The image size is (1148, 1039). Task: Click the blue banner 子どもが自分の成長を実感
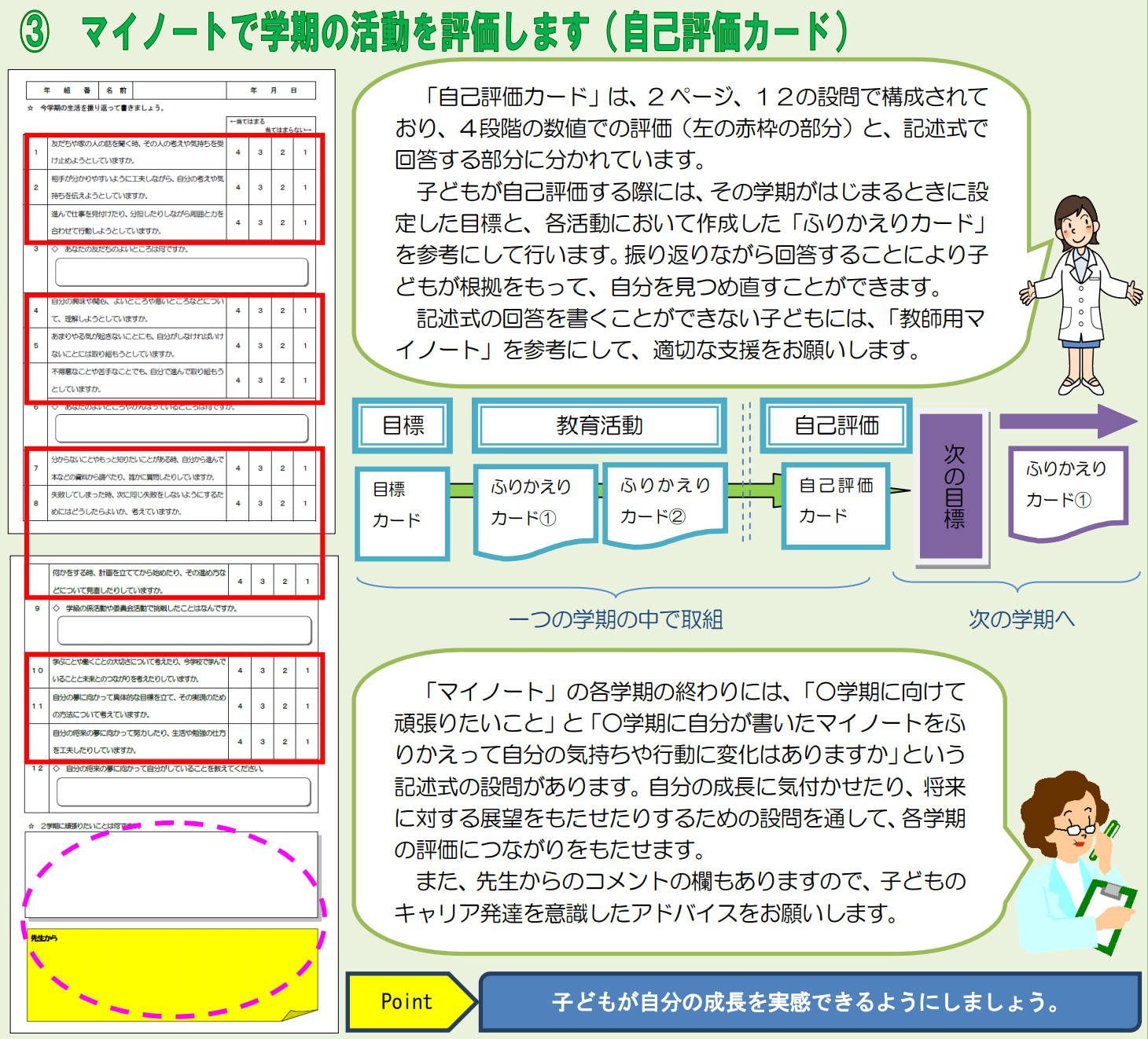click(x=808, y=1002)
